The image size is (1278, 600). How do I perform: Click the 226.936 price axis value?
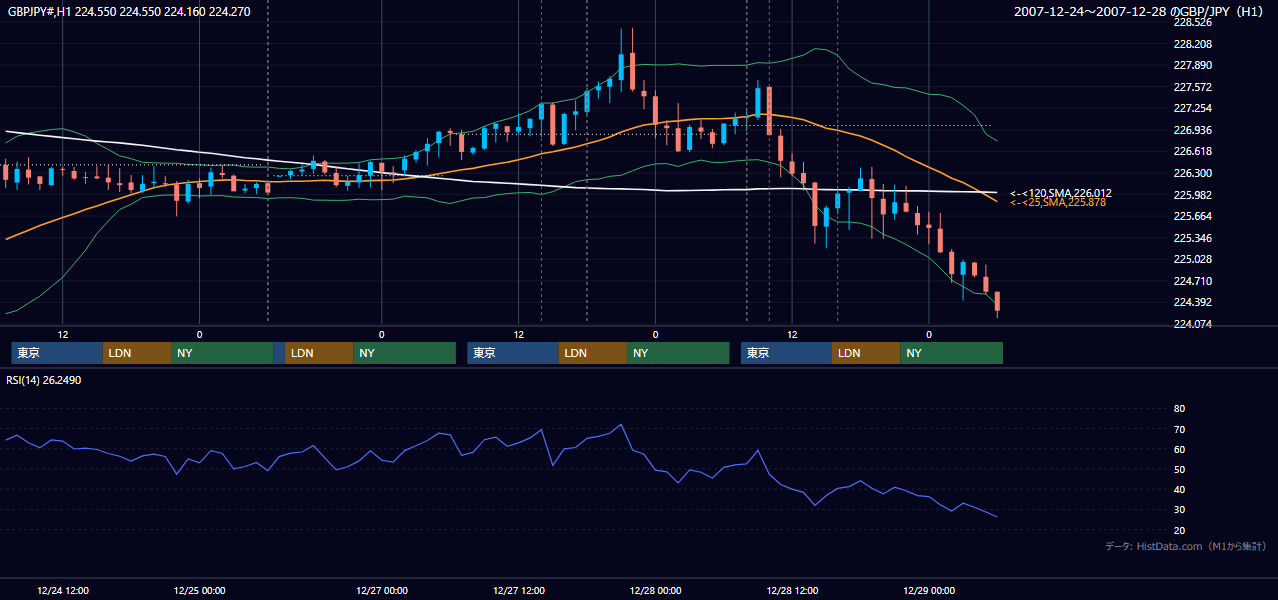(1192, 130)
